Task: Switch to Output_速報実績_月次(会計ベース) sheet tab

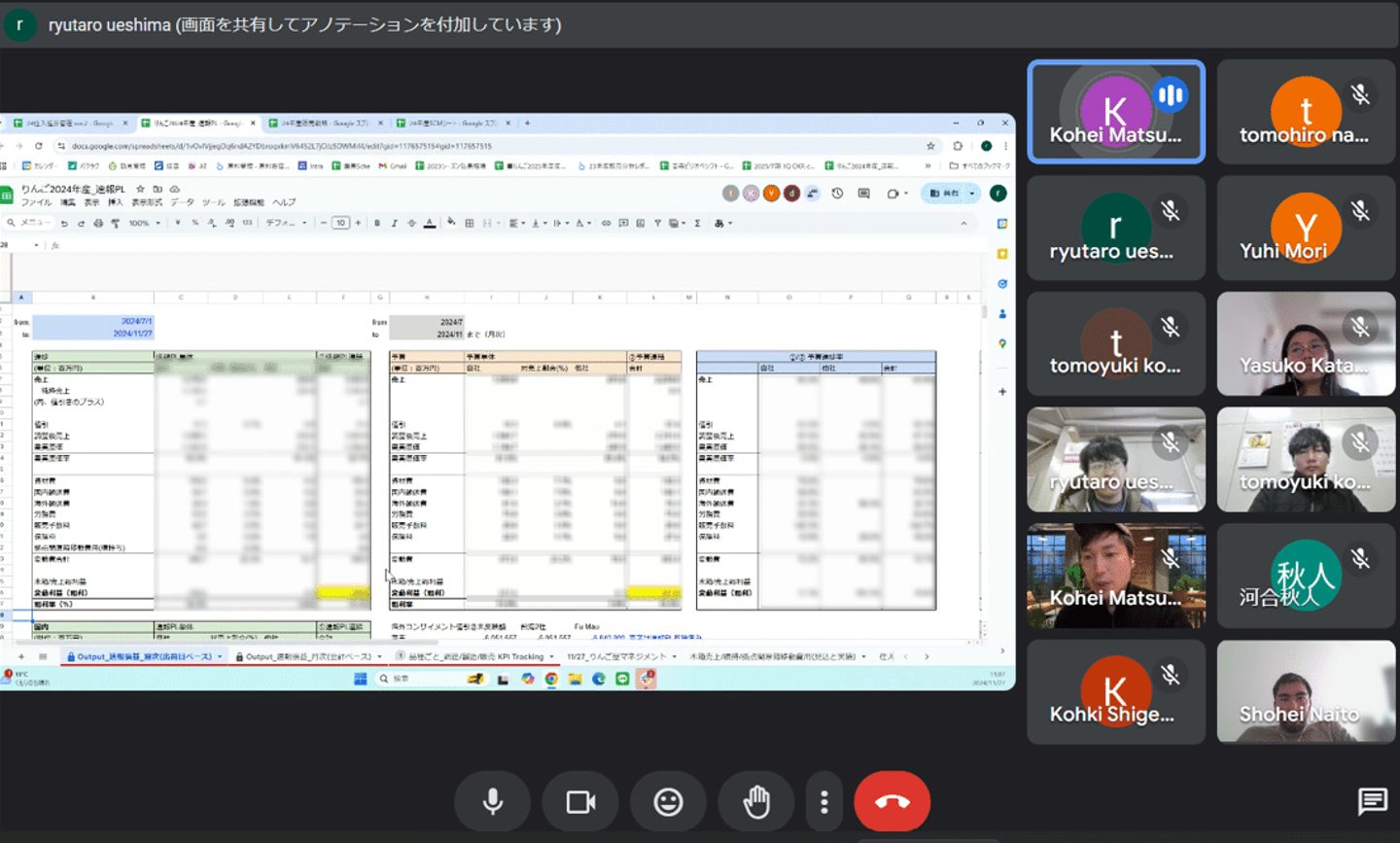Action: tap(307, 657)
